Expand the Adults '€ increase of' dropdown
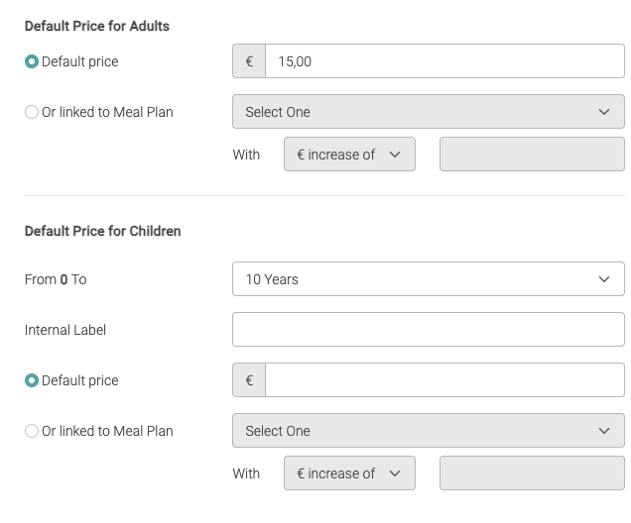Viewport: 631px width, 523px height. (x=349, y=155)
